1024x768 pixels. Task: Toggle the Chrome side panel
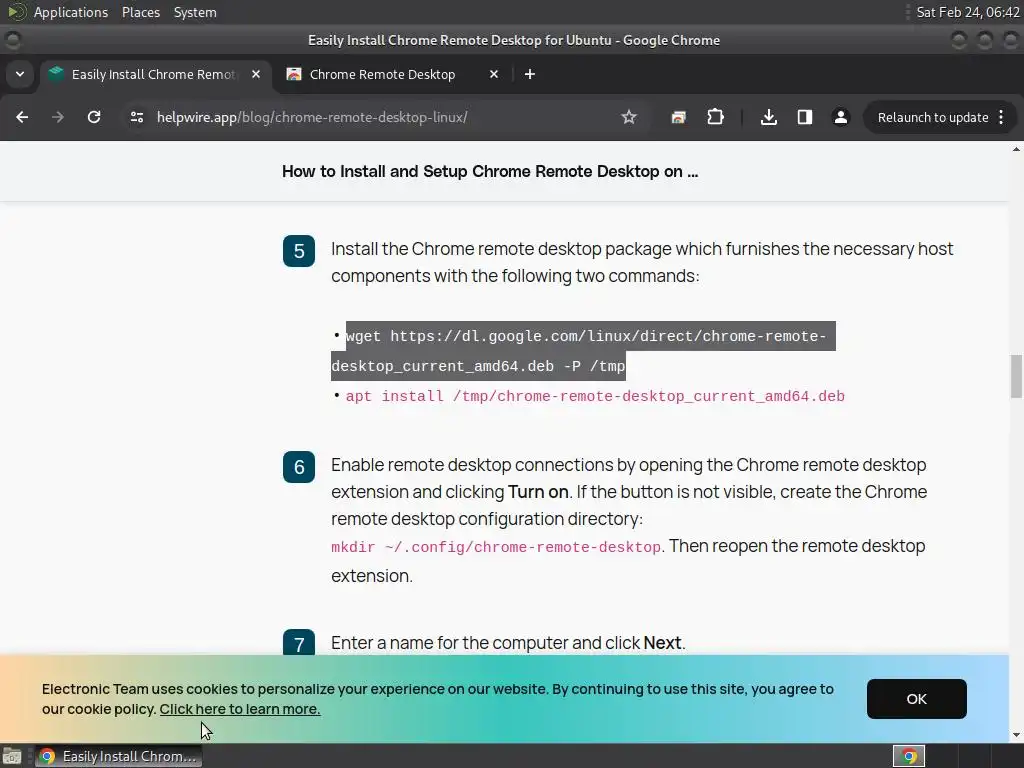click(x=805, y=117)
